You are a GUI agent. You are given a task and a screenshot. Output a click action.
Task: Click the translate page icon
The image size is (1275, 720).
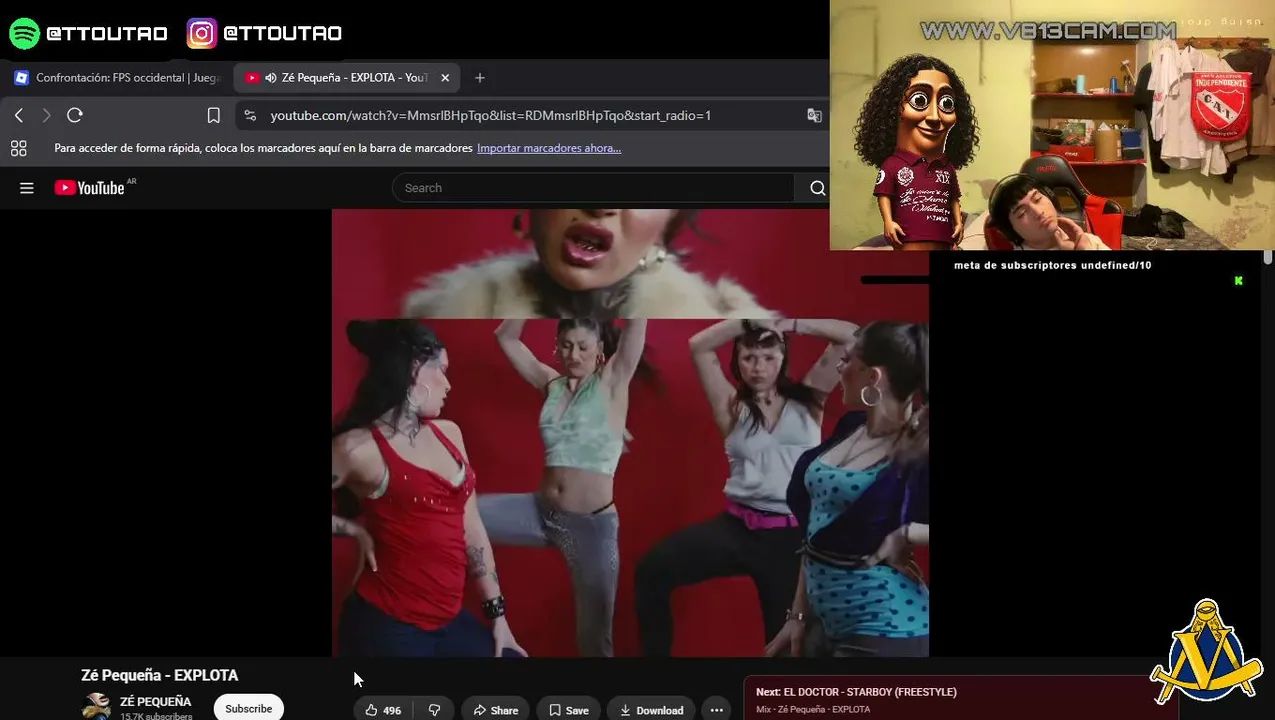coord(814,115)
